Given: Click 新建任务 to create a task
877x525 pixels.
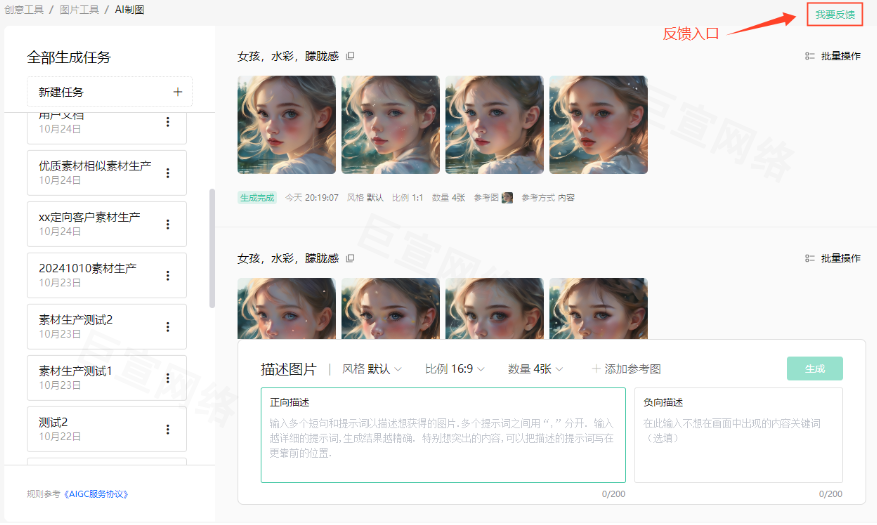Looking at the screenshot, I should coord(110,92).
